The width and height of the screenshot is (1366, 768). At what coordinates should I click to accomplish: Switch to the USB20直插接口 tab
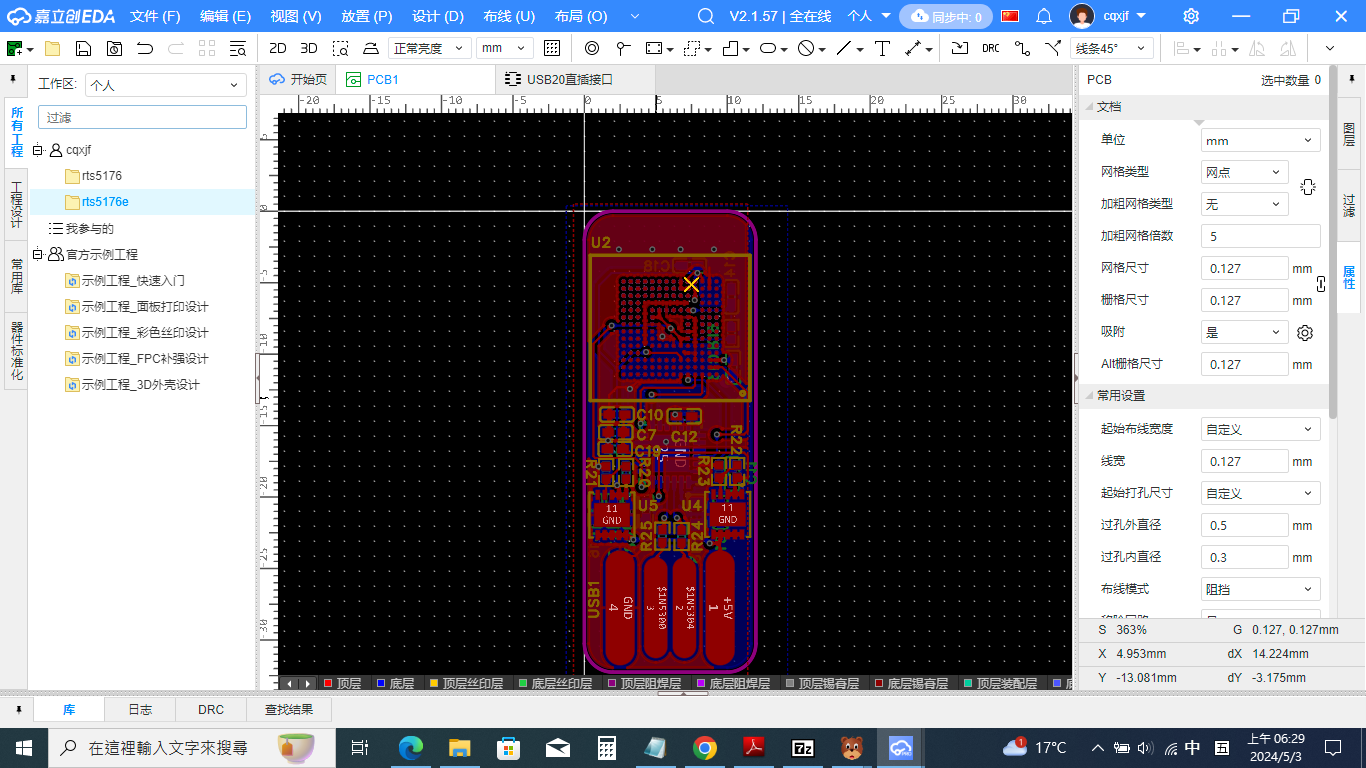(570, 79)
